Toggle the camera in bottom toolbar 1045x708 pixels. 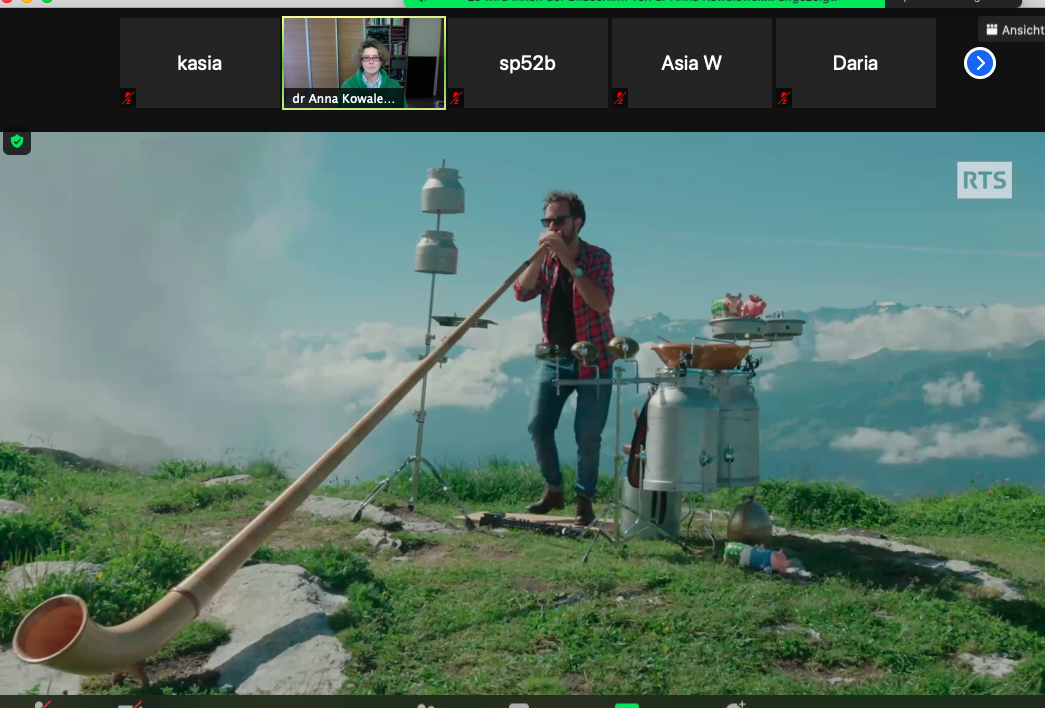pos(130,704)
